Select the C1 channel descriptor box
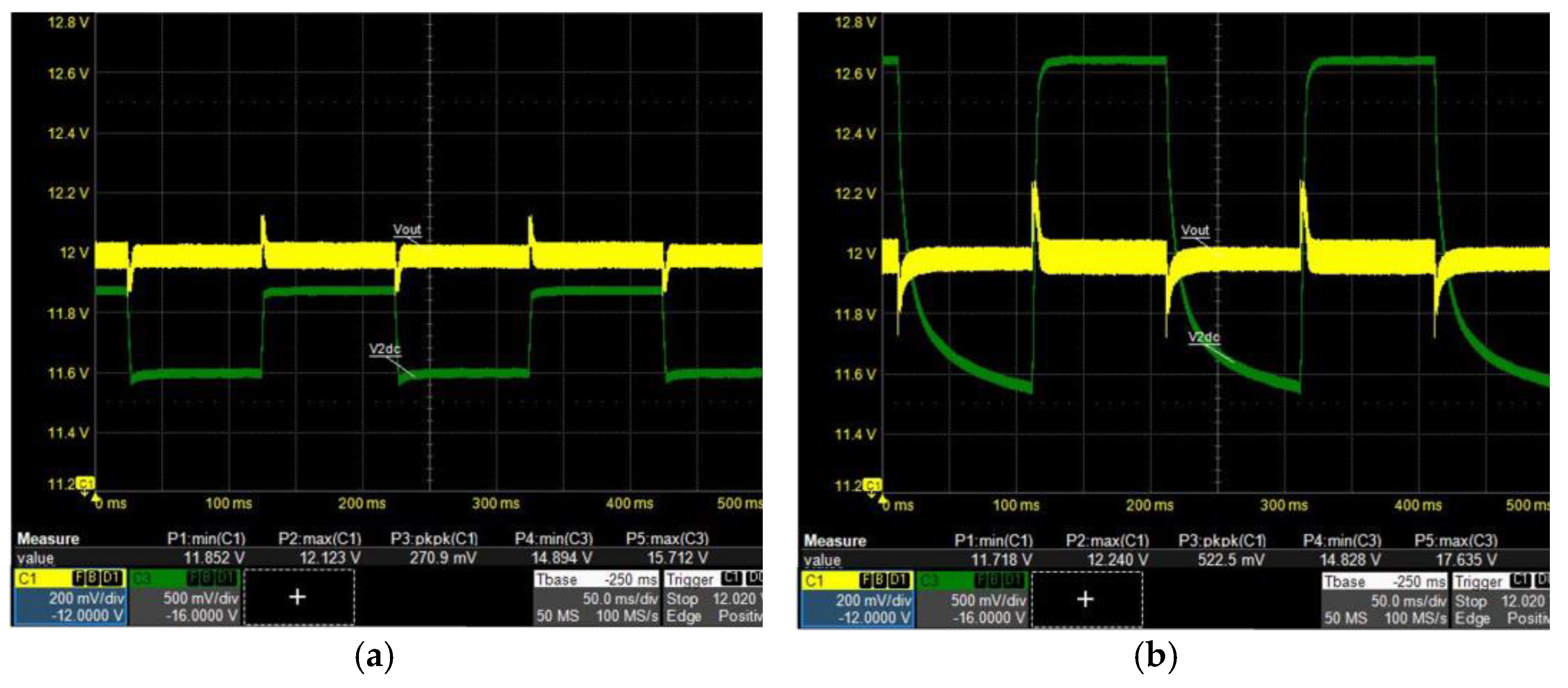Viewport: 1568px width, 688px height. [x=27, y=578]
